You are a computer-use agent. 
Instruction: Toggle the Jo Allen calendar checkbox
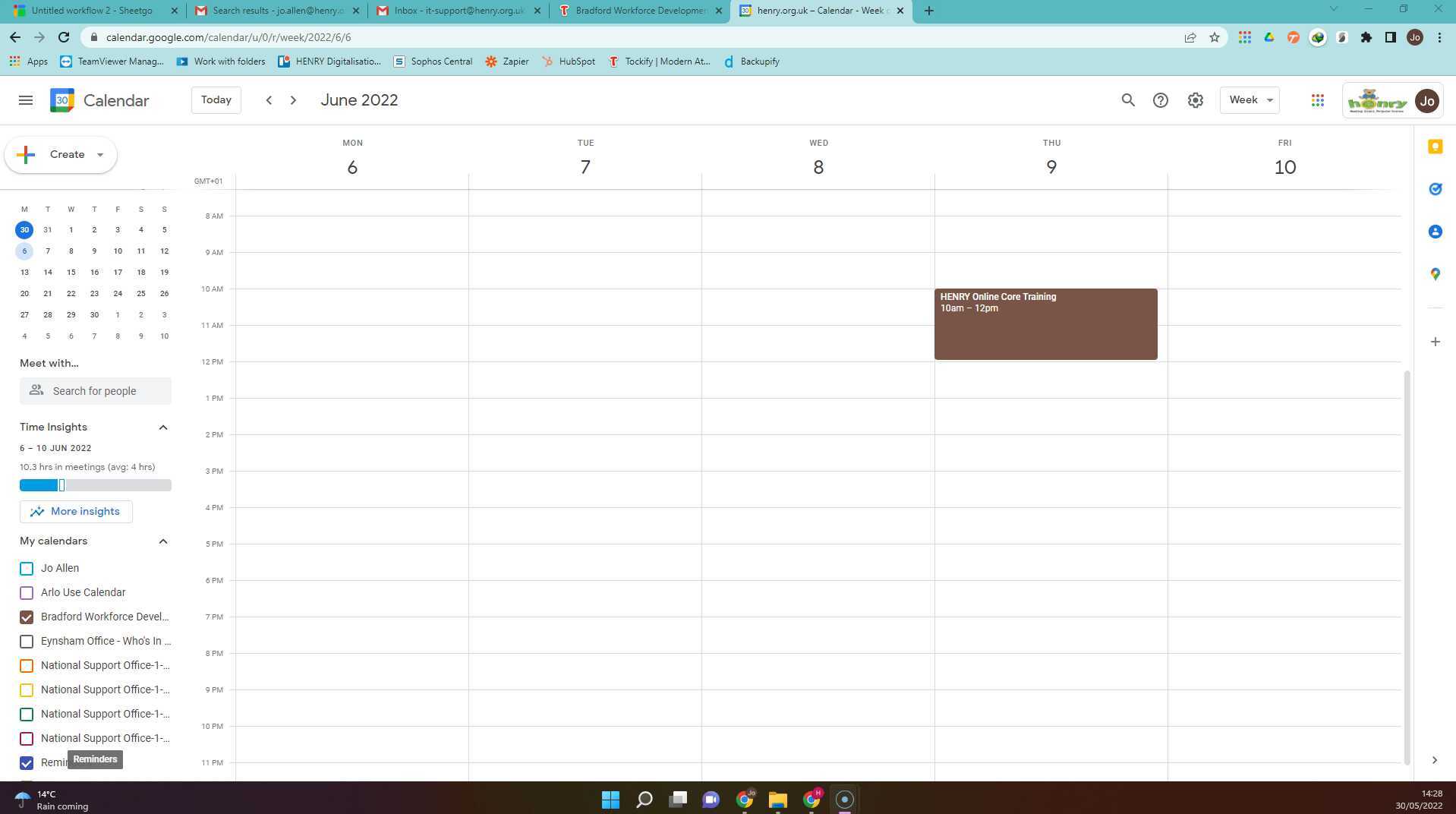(27, 569)
